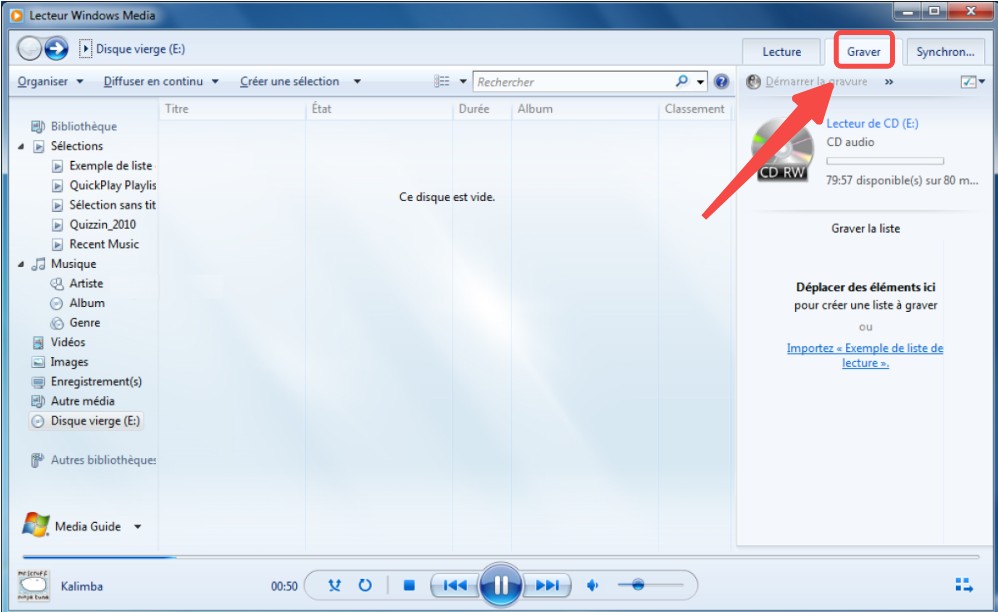Select Album in the navigation tree

tap(78, 303)
